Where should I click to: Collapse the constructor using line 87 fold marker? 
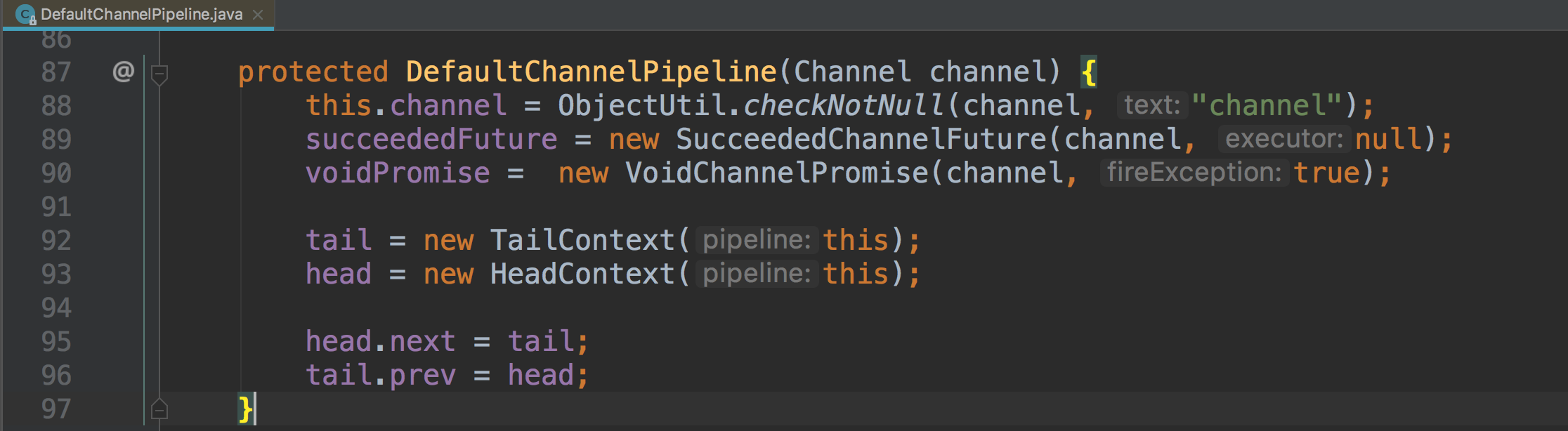159,72
